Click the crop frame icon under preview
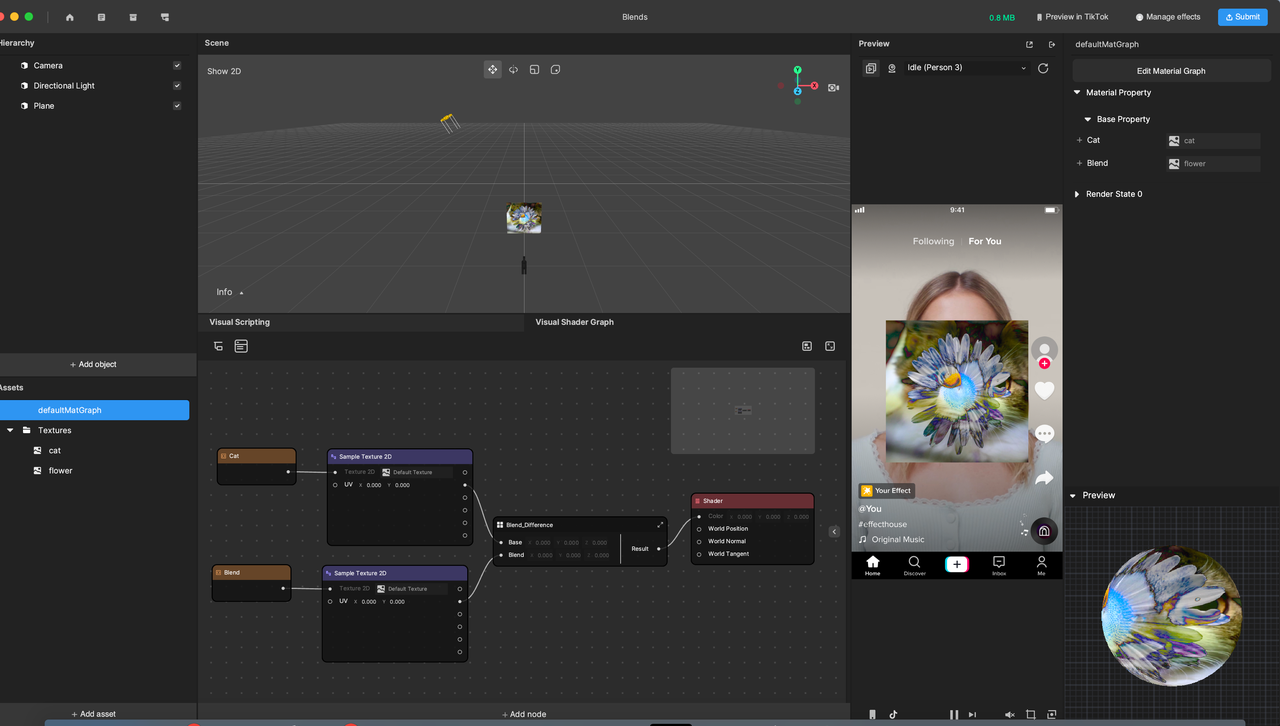 [1030, 714]
